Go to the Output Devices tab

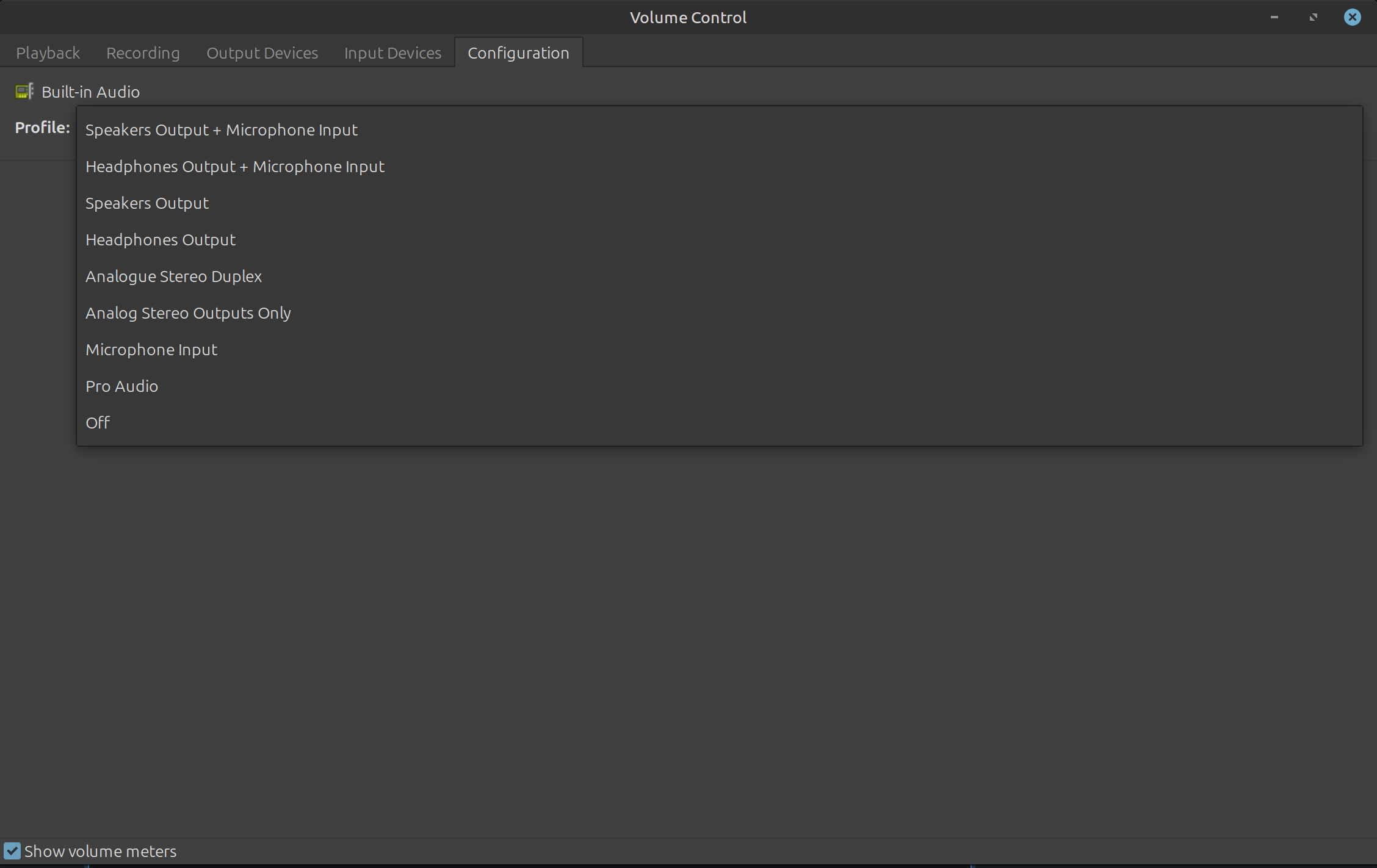pyautogui.click(x=262, y=53)
